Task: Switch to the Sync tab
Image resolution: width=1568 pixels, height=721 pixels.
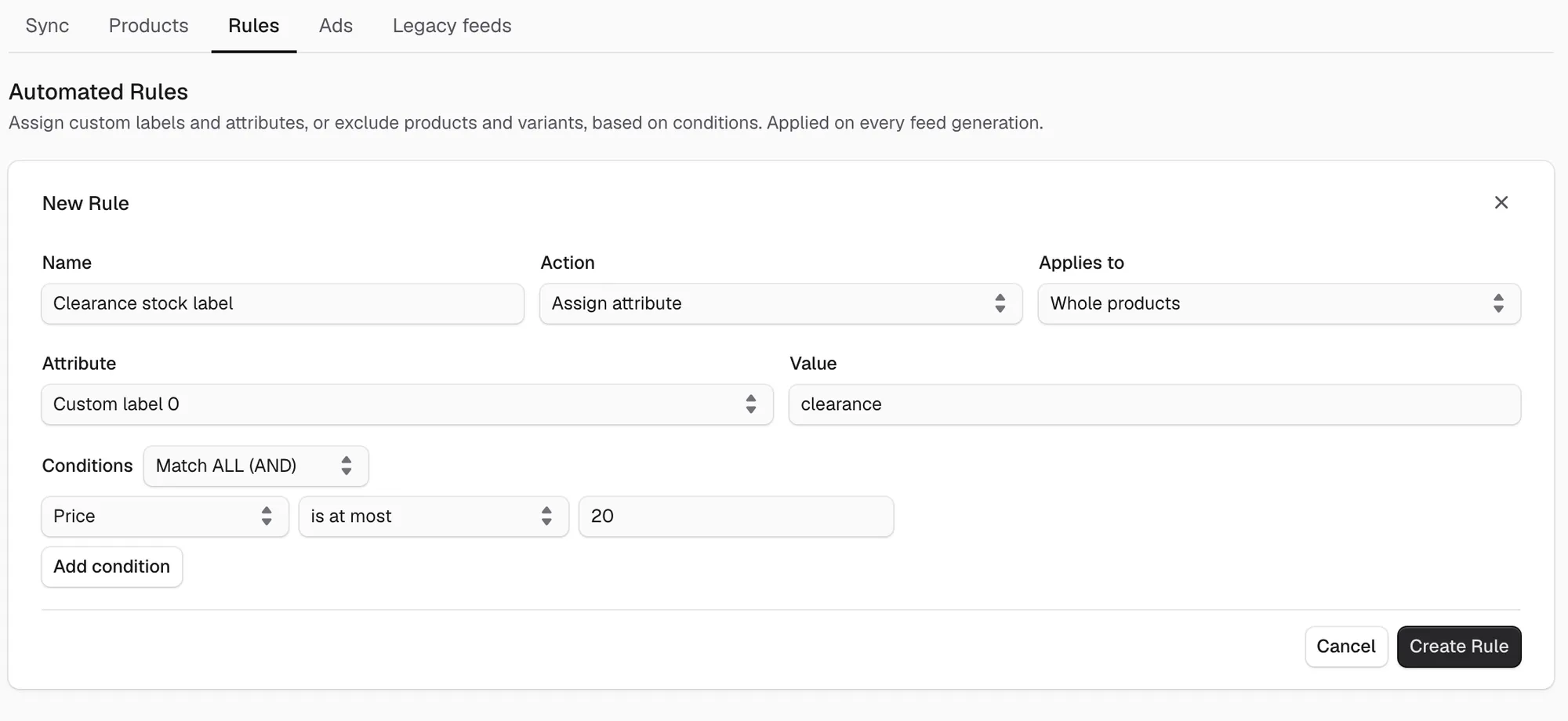Action: click(x=47, y=26)
